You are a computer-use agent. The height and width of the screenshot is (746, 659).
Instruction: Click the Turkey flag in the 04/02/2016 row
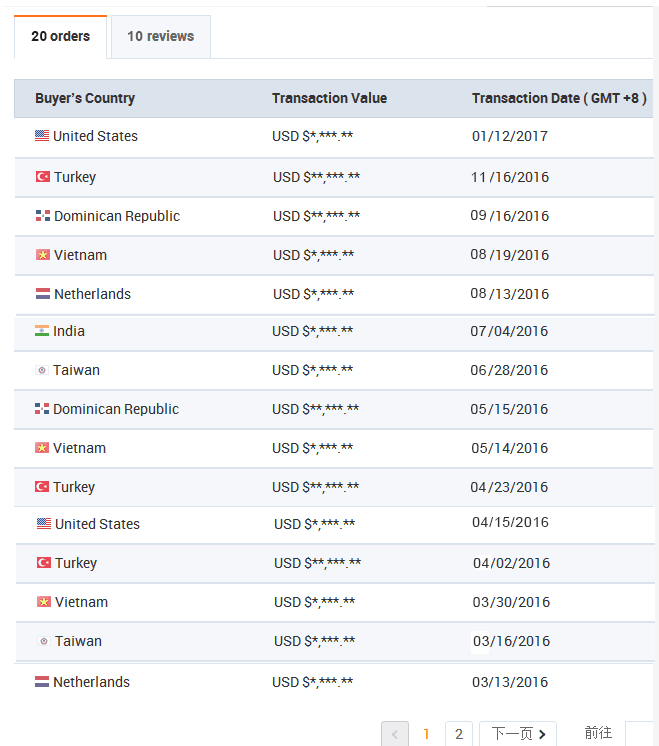44,563
